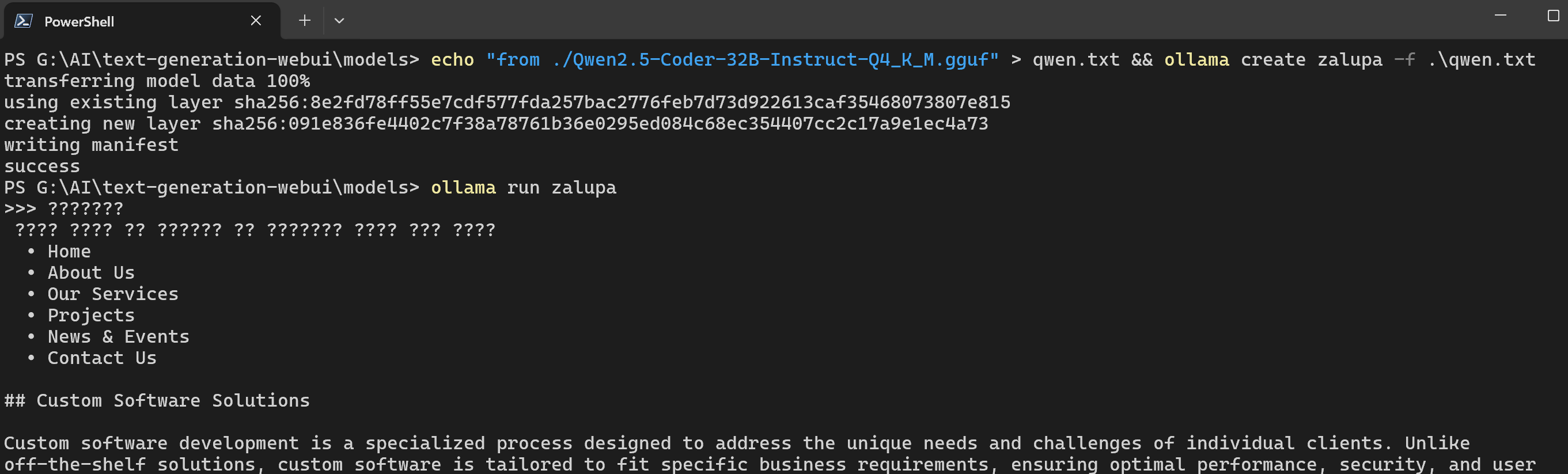Image resolution: width=1568 pixels, height=474 pixels.
Task: Minimize the terminal window
Action: pyautogui.click(x=1501, y=15)
